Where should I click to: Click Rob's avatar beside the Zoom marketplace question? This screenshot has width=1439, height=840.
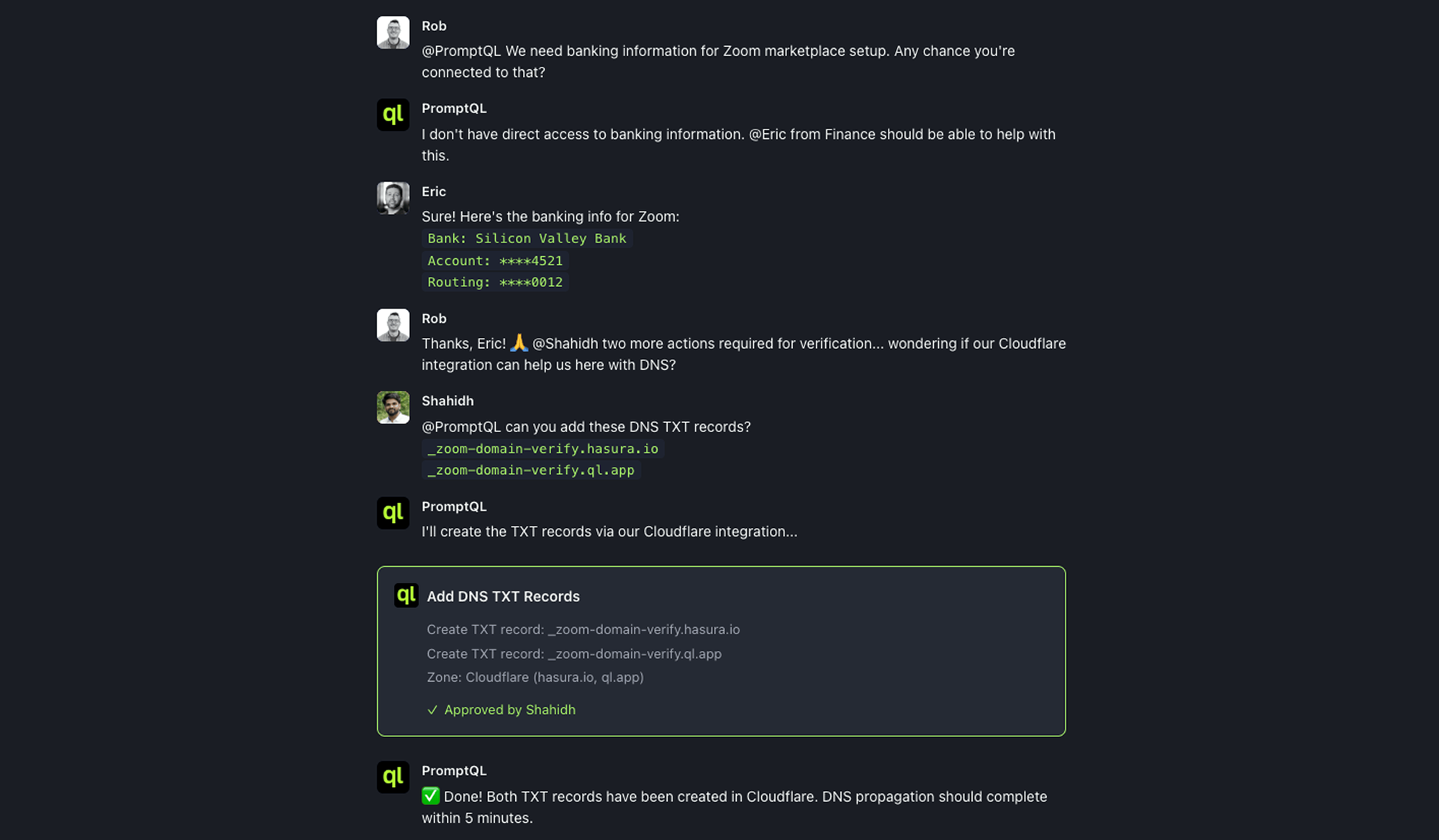[393, 32]
